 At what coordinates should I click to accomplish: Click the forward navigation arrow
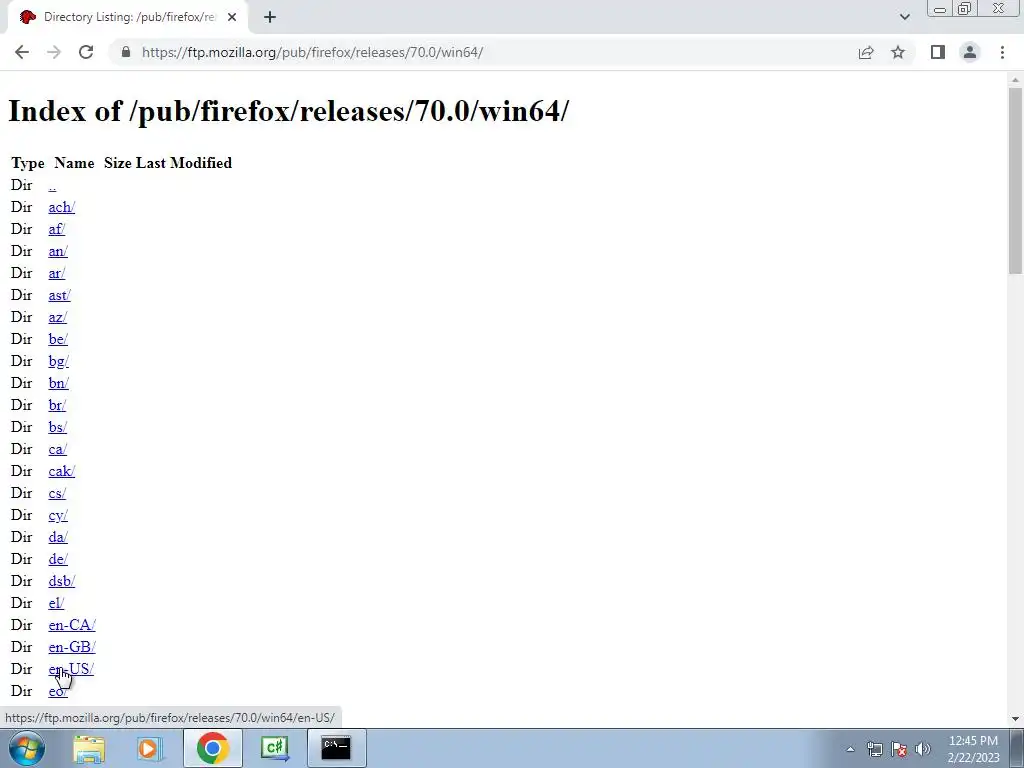tap(54, 52)
